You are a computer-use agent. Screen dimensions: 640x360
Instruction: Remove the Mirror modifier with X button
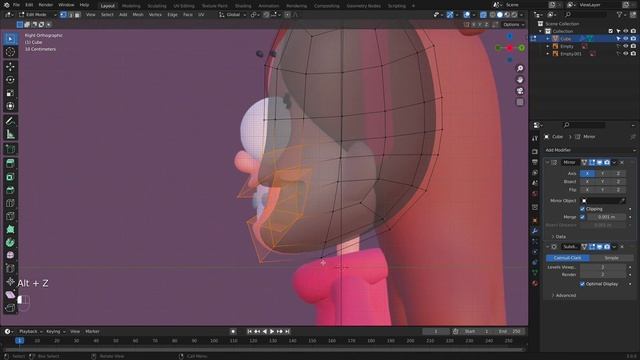[x=622, y=162]
